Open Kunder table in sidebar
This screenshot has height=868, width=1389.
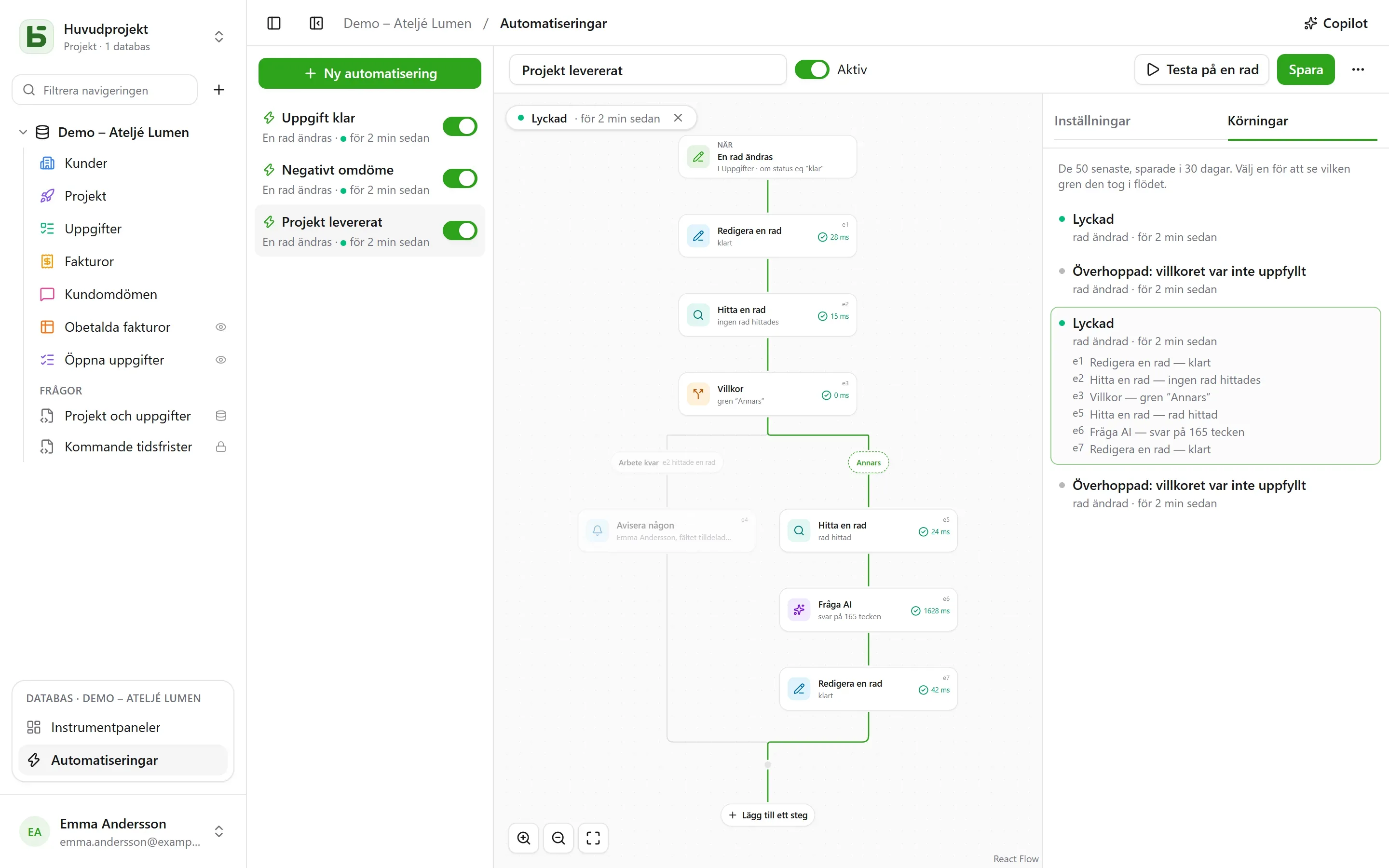click(132, 163)
